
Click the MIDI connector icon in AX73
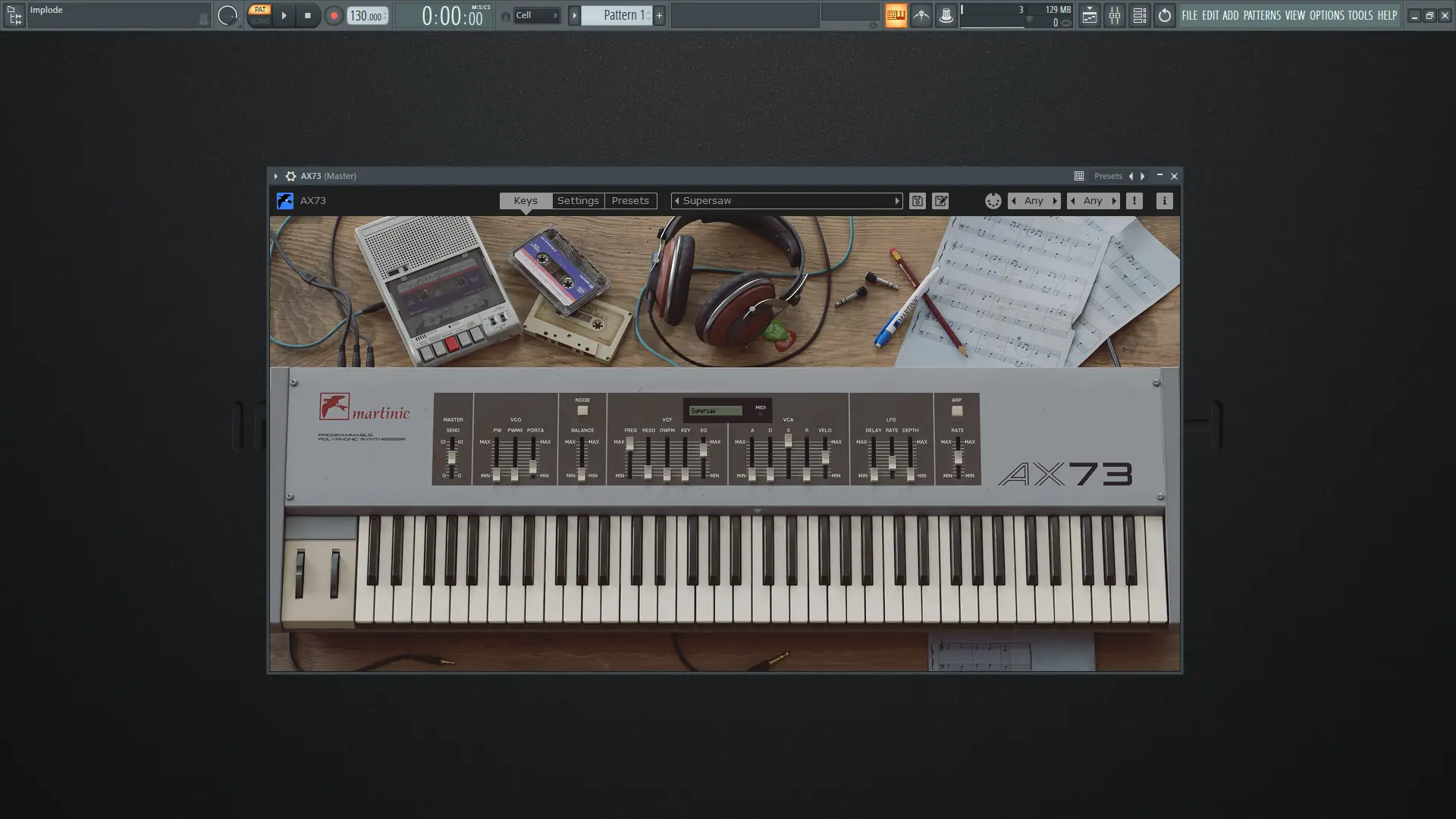tap(993, 201)
